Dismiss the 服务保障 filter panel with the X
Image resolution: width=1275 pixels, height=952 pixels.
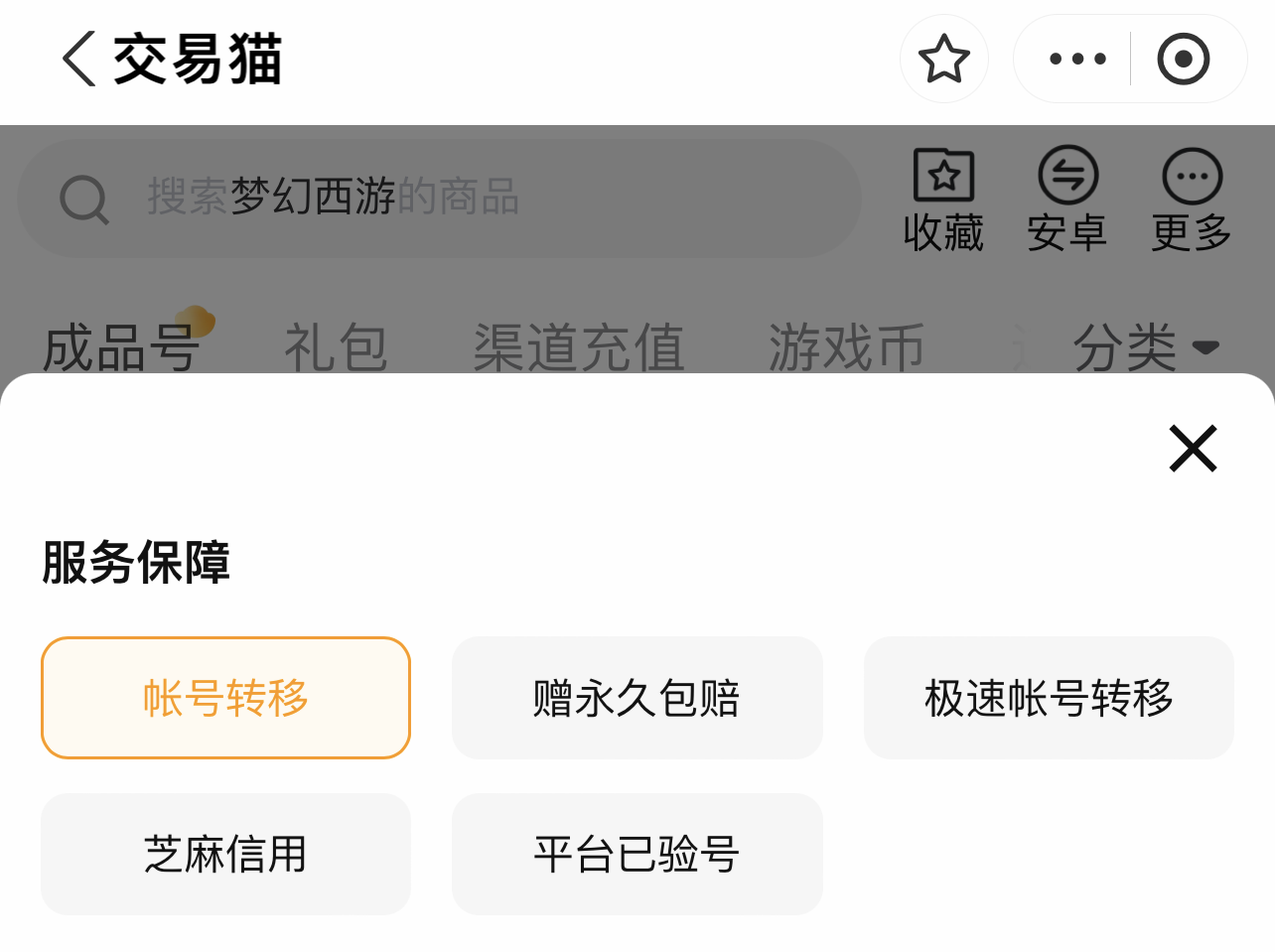coord(1193,449)
